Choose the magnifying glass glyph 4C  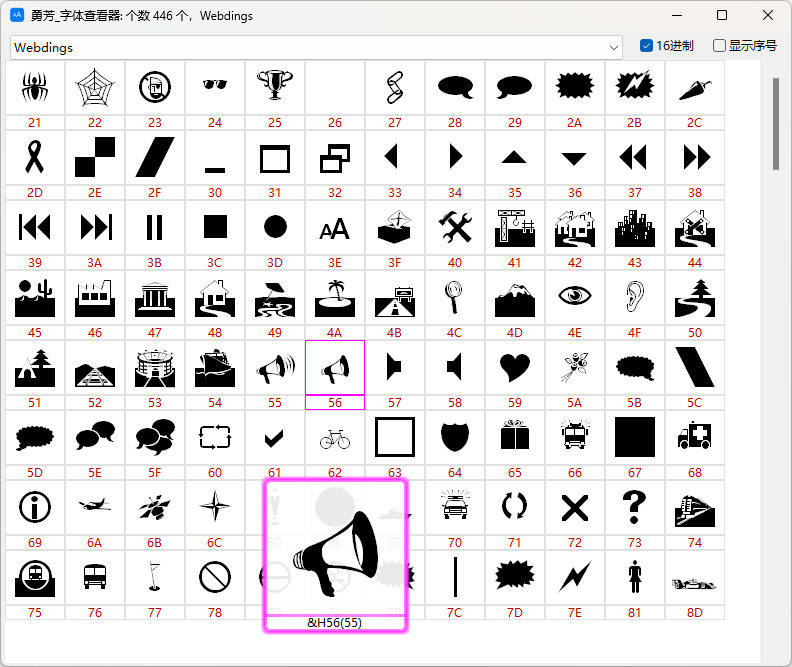454,297
